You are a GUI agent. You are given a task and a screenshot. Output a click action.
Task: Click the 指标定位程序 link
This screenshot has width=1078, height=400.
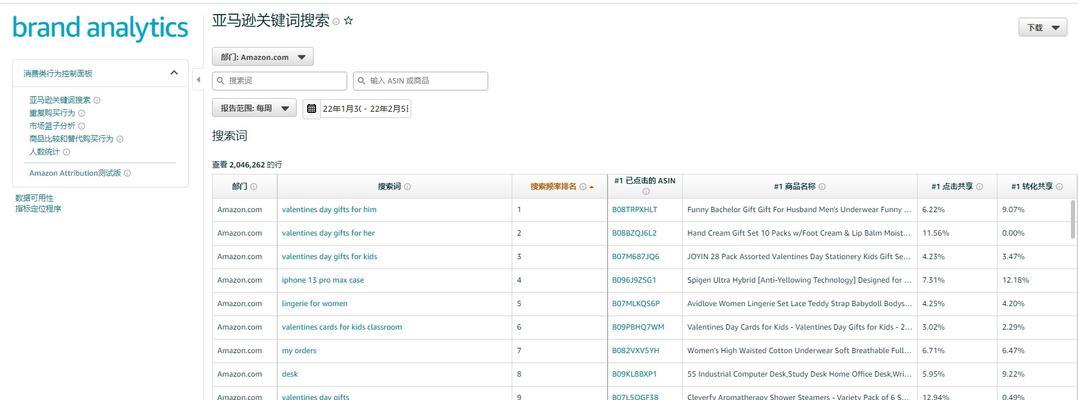point(38,209)
